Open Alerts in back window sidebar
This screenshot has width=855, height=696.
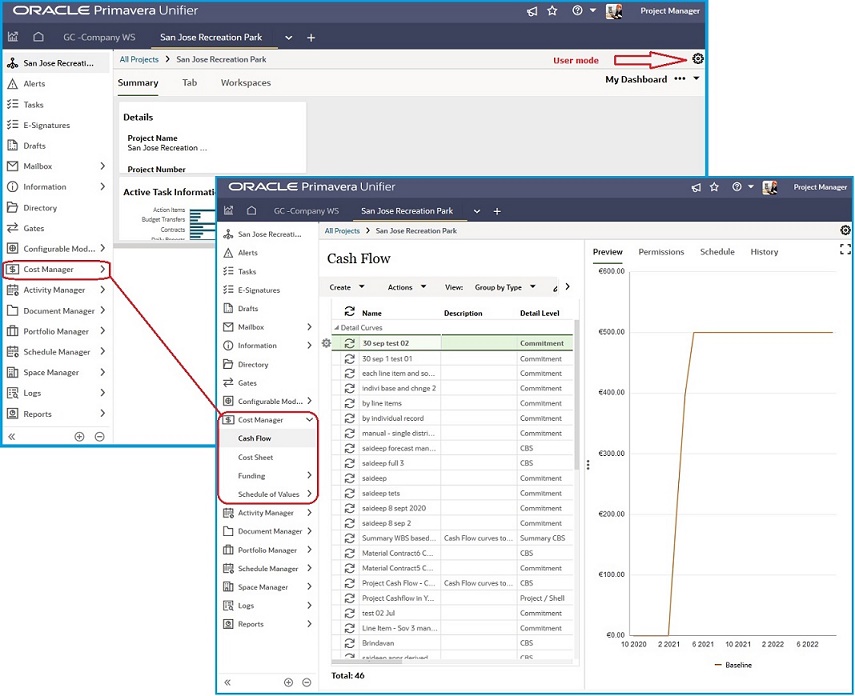pyautogui.click(x=34, y=83)
